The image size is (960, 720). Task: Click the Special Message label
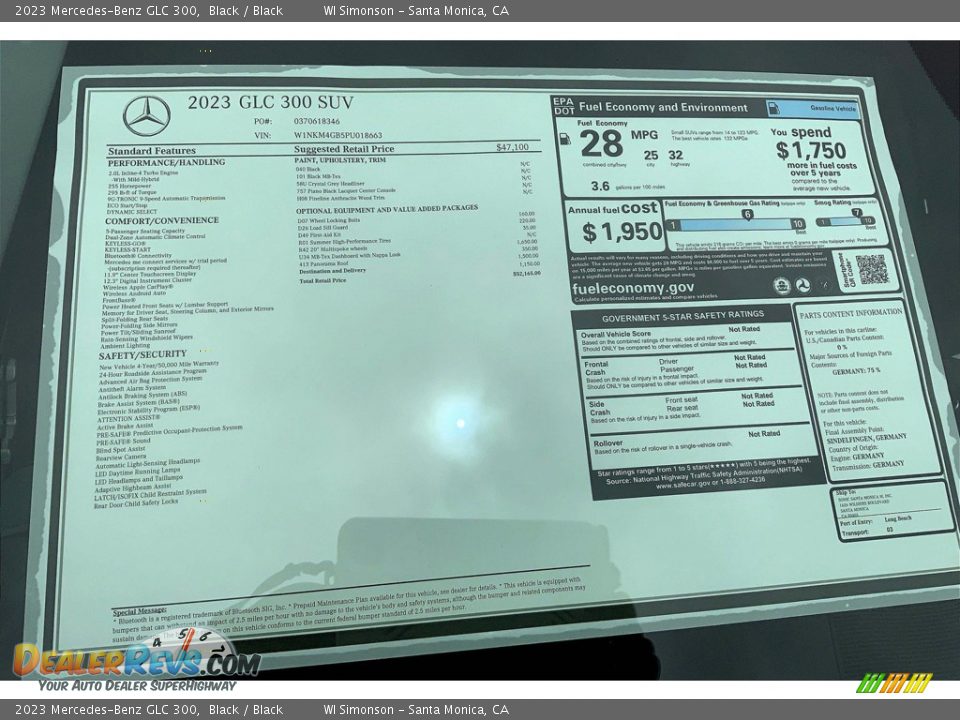pyautogui.click(x=139, y=611)
